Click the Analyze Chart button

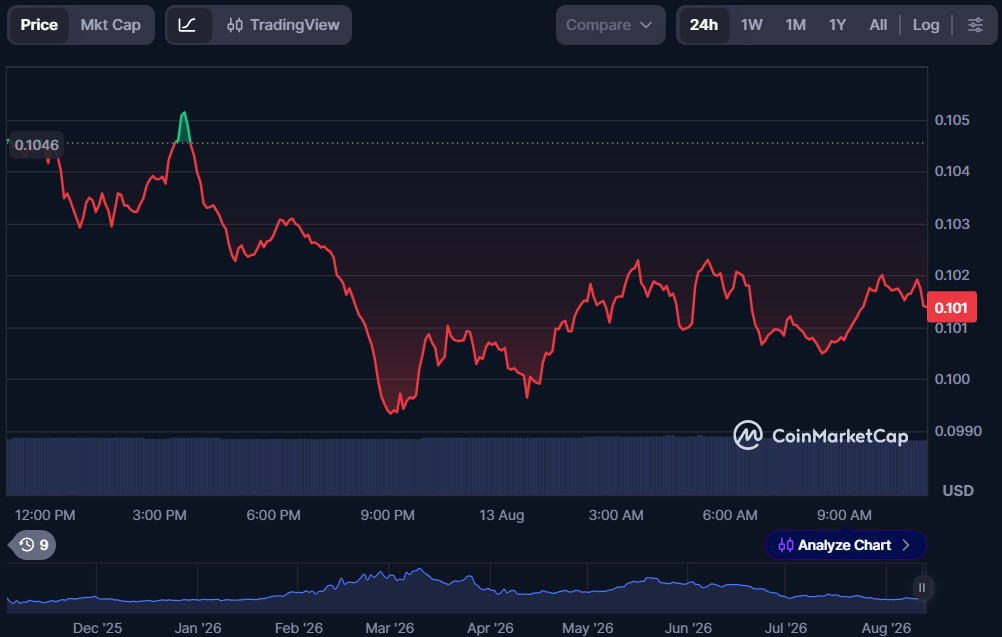click(x=845, y=545)
